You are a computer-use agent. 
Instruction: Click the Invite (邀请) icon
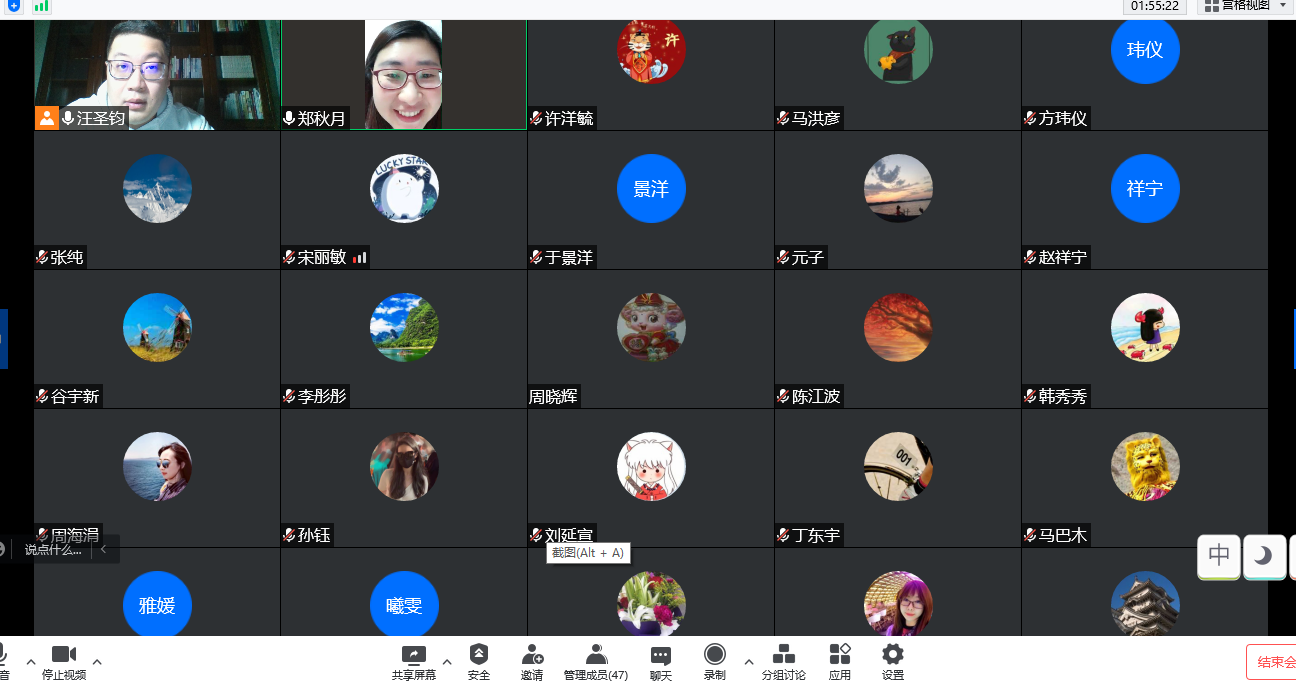[x=532, y=656]
